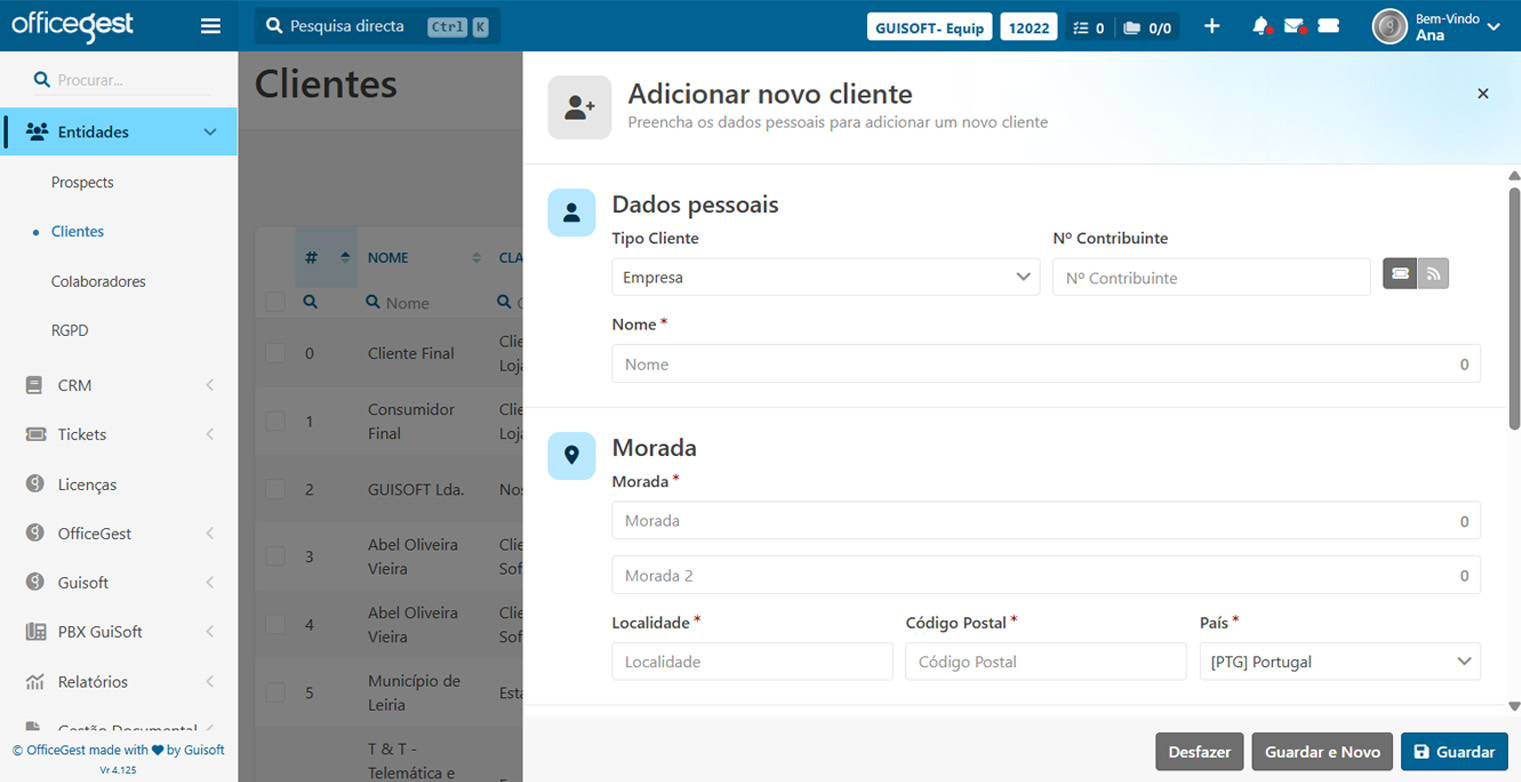
Task: Click the 12022 button in header
Action: pyautogui.click(x=1029, y=27)
